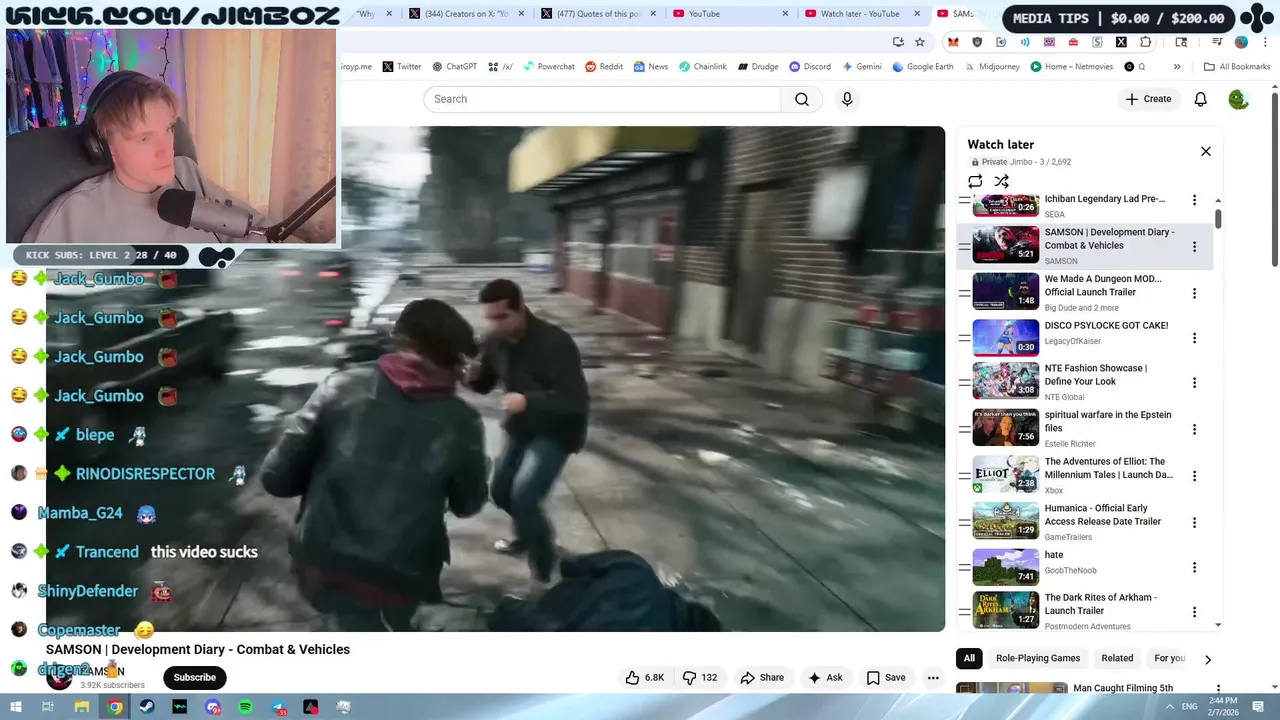Open the Google Earth bookmark
Image resolution: width=1280 pixels, height=720 pixels.
(x=923, y=67)
